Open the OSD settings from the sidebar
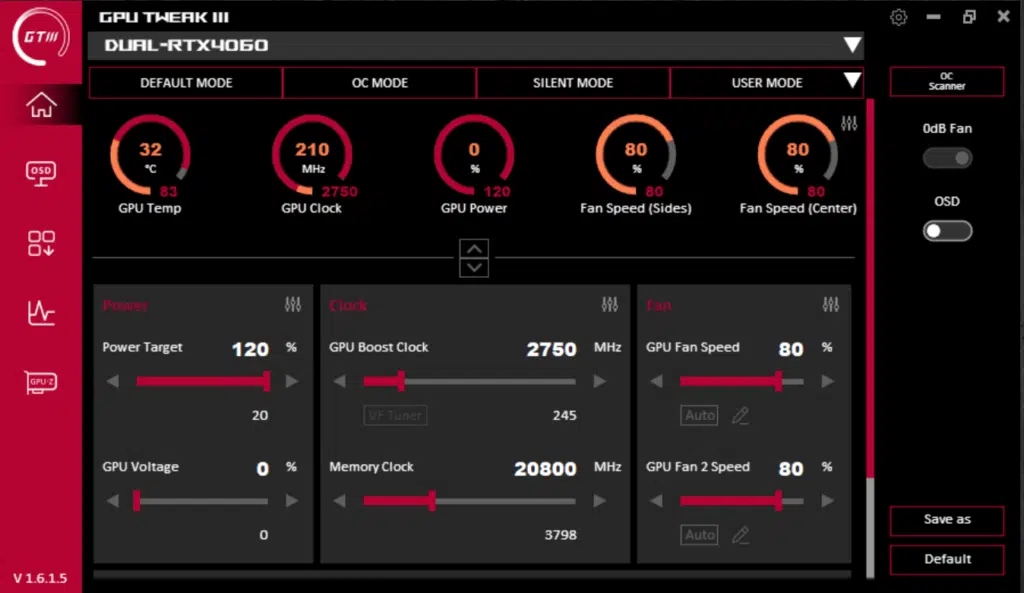 [x=40, y=173]
